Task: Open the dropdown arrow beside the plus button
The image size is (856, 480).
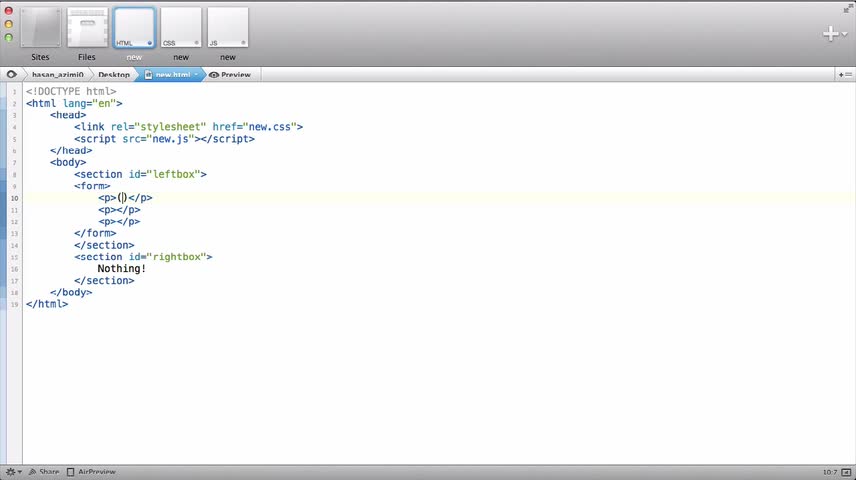Action: (x=845, y=34)
